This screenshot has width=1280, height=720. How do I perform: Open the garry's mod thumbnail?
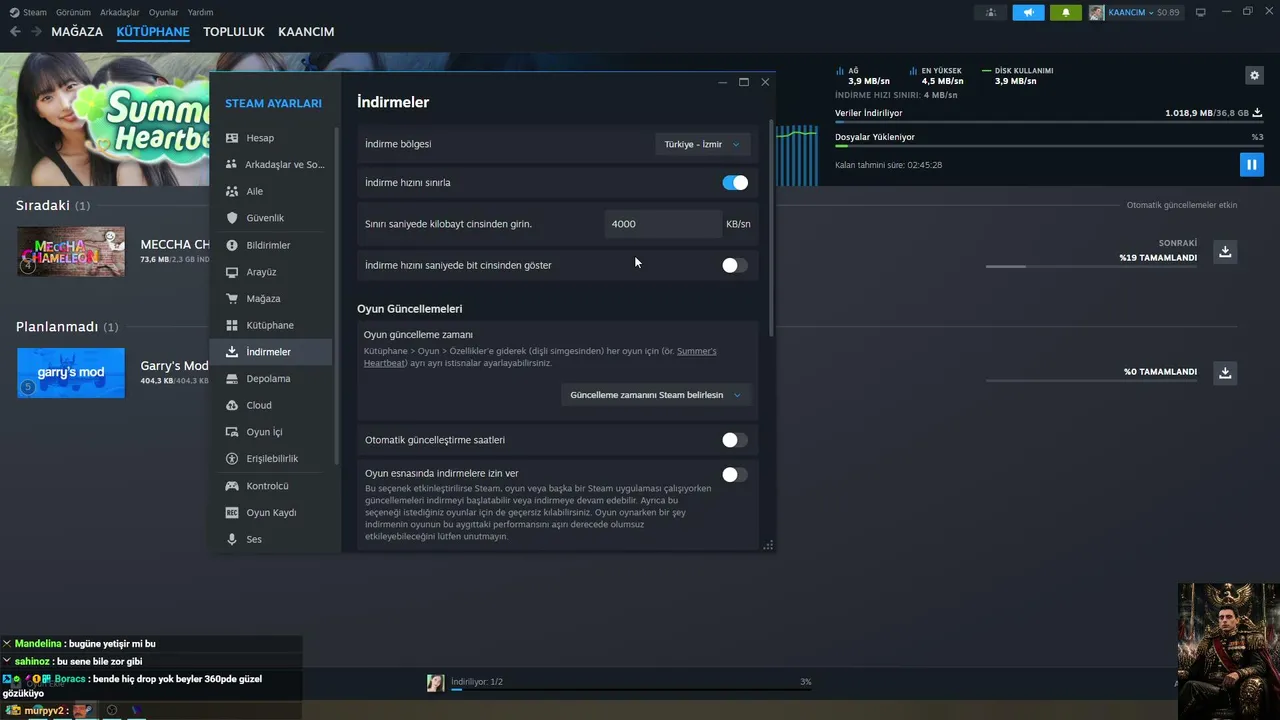71,373
